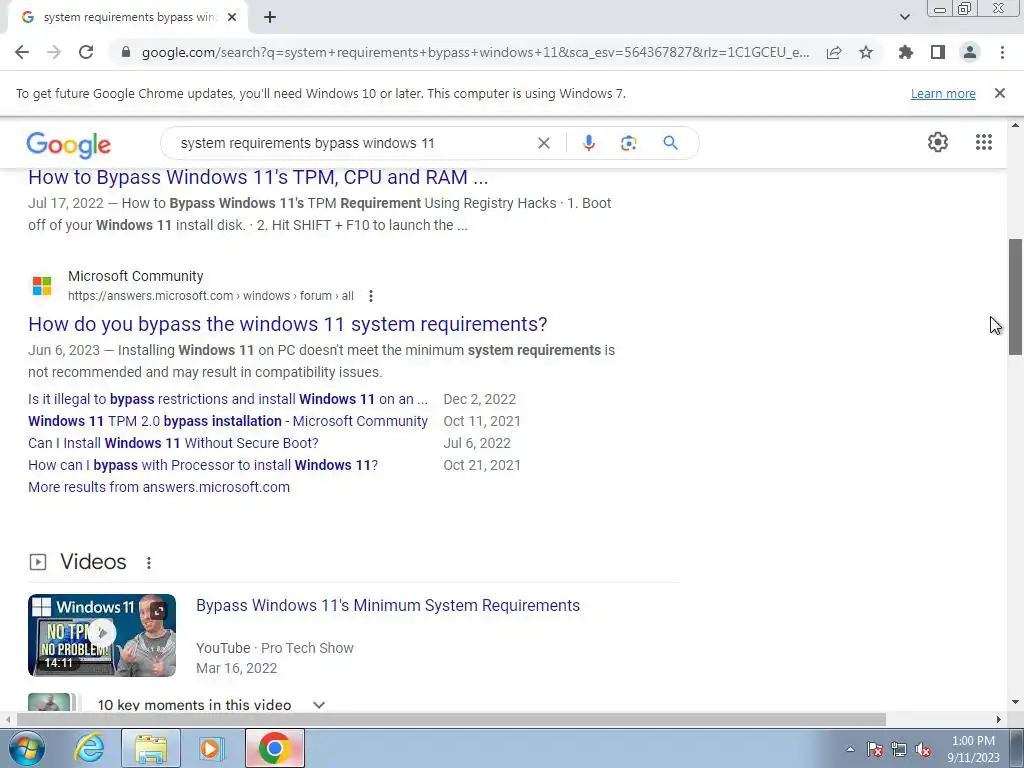Open How can I bypass with Processor link
Image resolution: width=1024 pixels, height=768 pixels.
coord(203,465)
